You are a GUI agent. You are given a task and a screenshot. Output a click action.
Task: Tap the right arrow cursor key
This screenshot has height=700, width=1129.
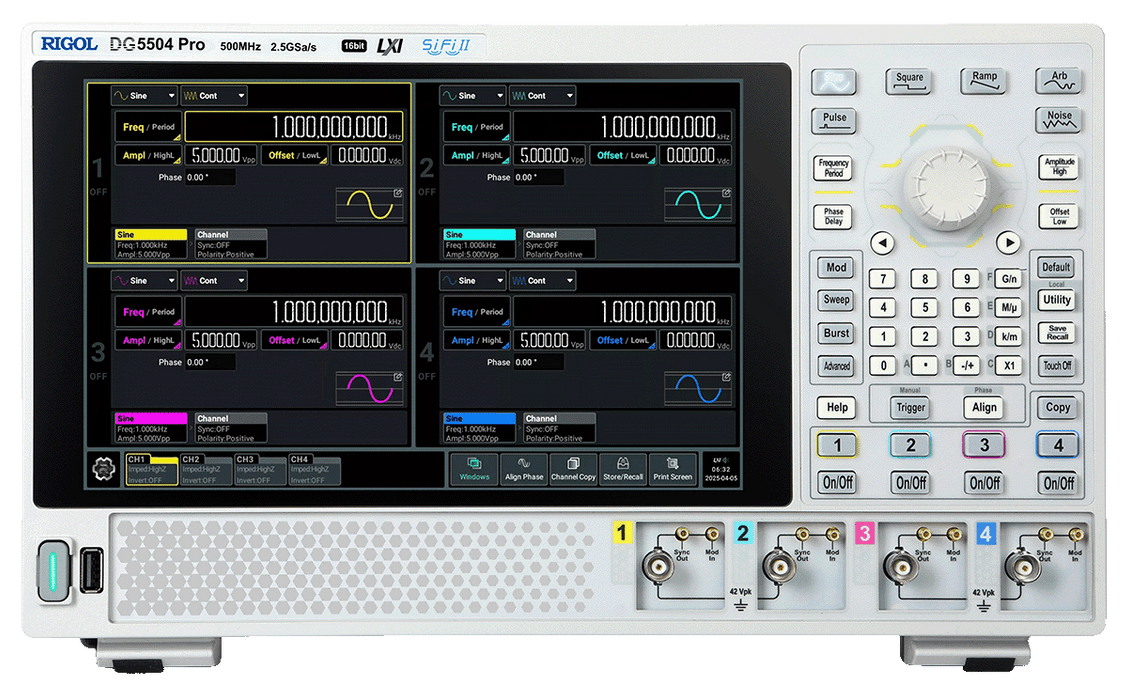pos(1008,243)
